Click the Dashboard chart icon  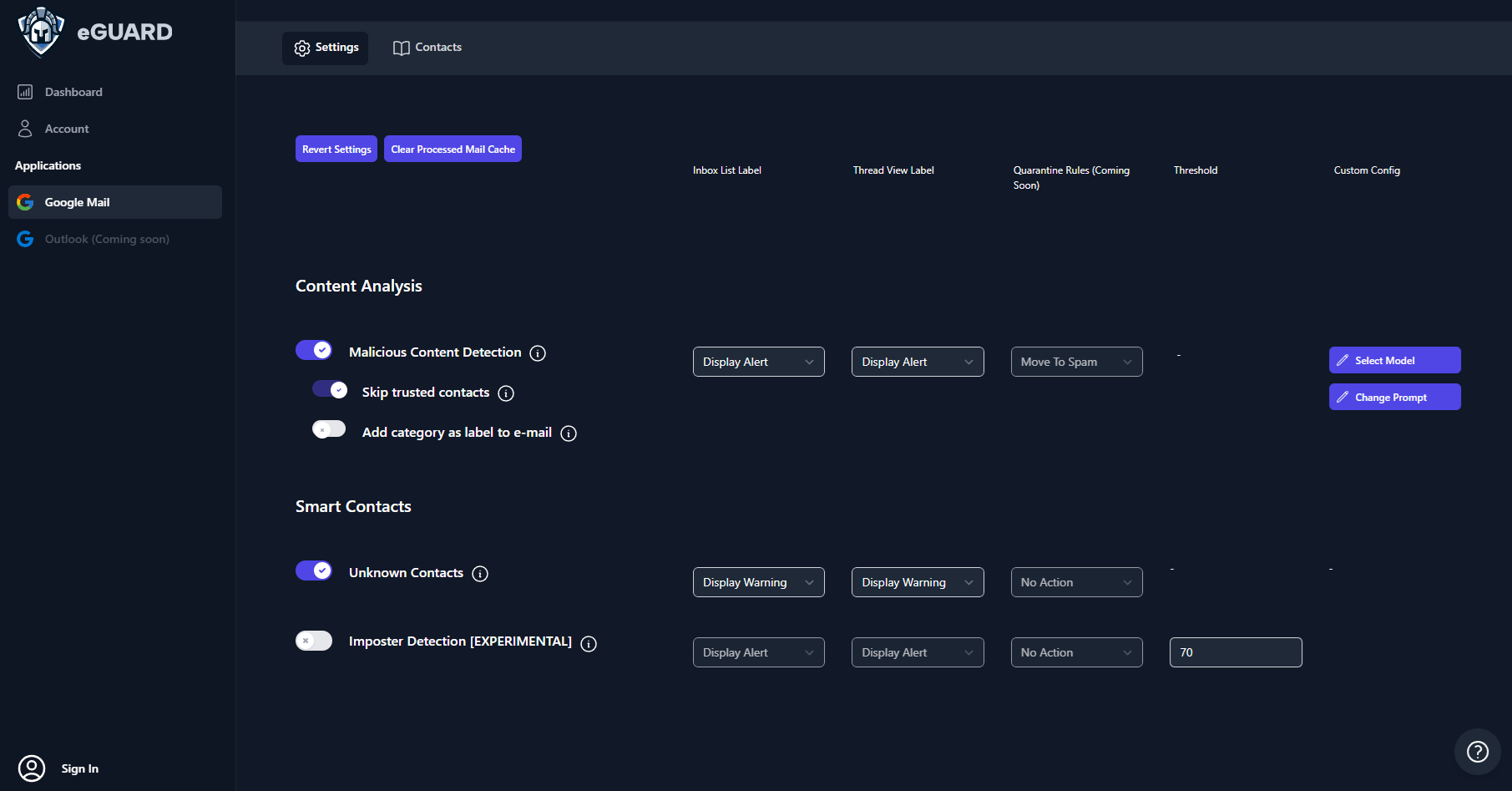[x=25, y=92]
